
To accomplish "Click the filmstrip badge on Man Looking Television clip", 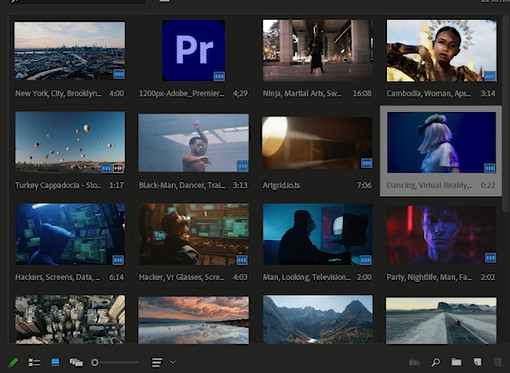I will click(x=366, y=260).
